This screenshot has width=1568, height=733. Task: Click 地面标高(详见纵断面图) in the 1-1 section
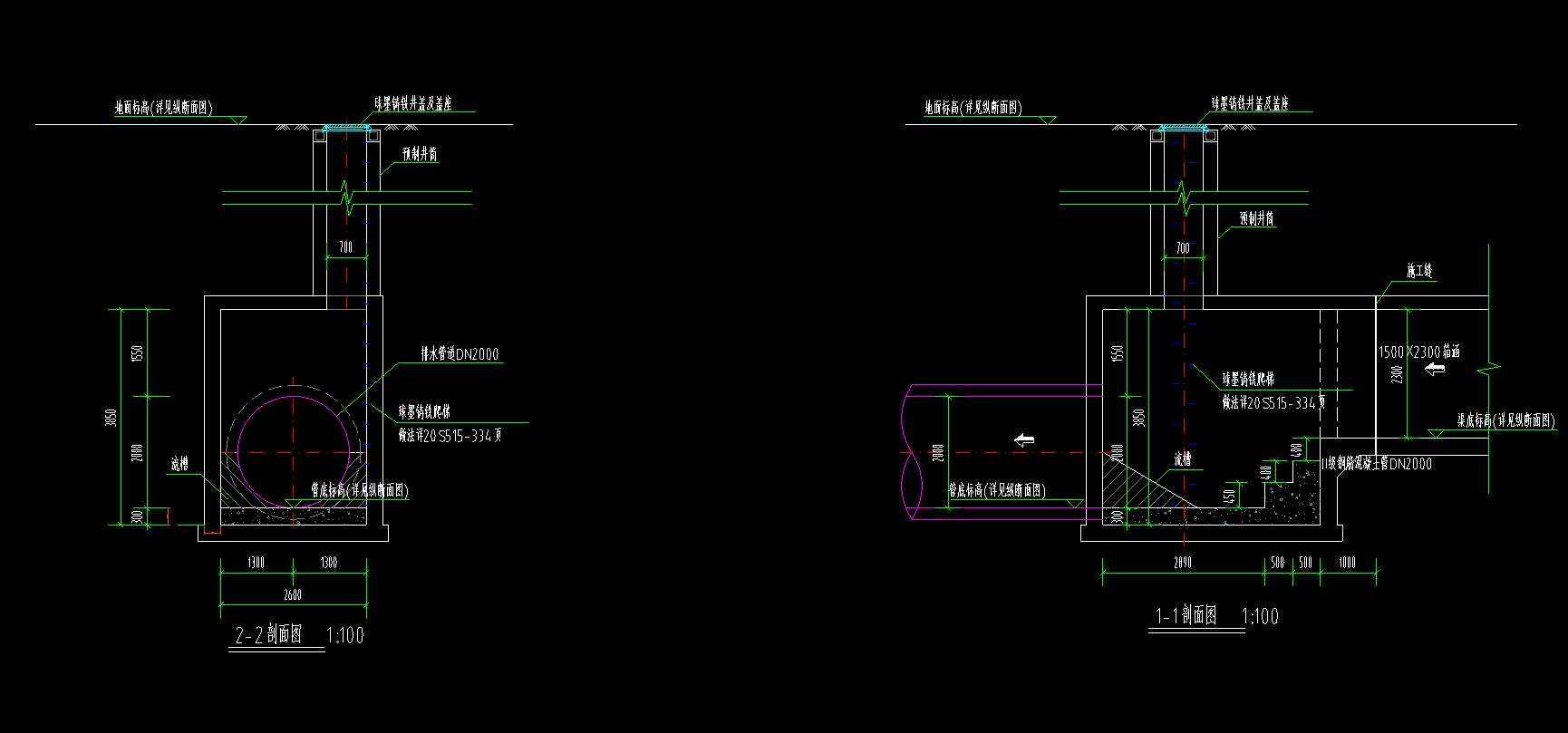point(973,108)
